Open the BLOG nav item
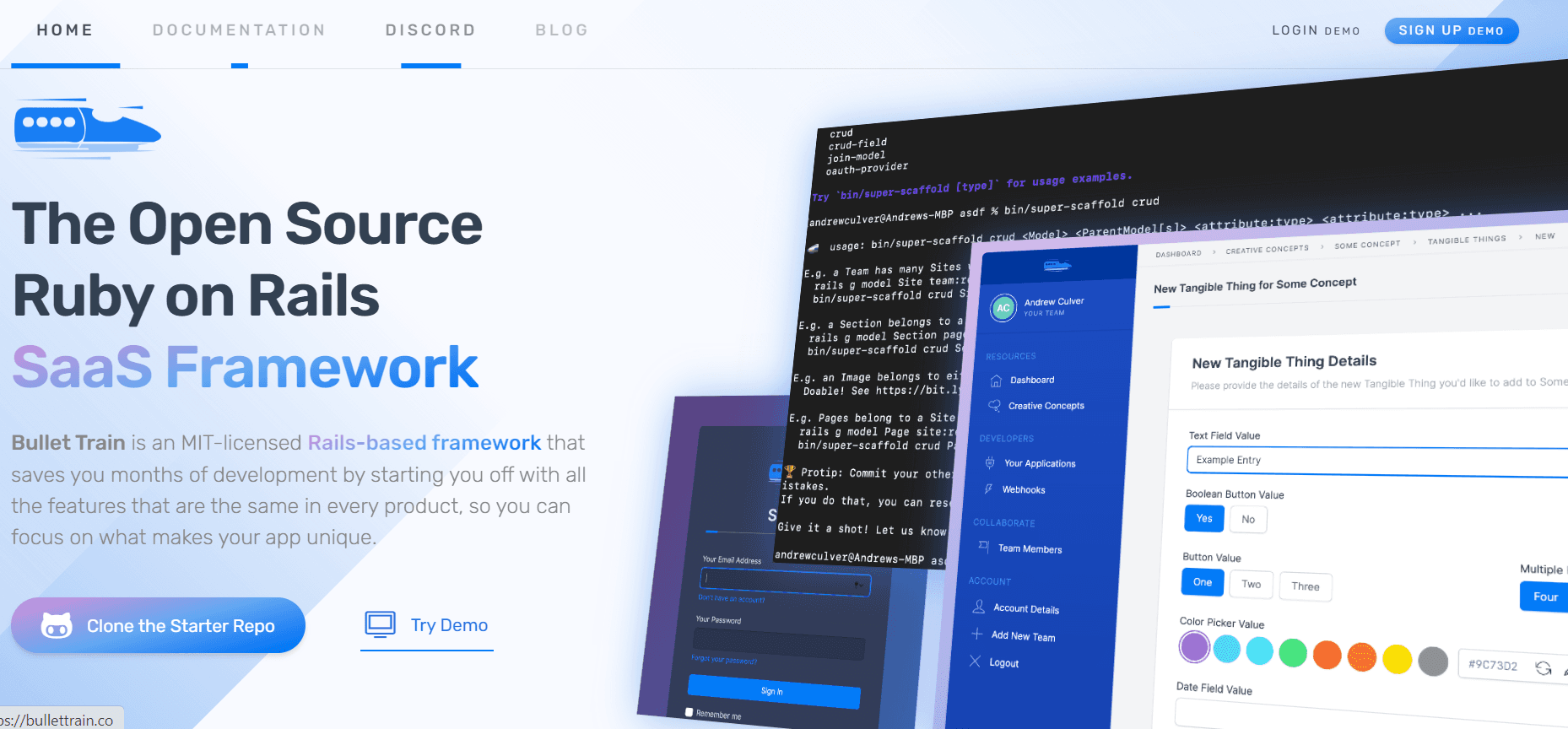 click(x=562, y=30)
